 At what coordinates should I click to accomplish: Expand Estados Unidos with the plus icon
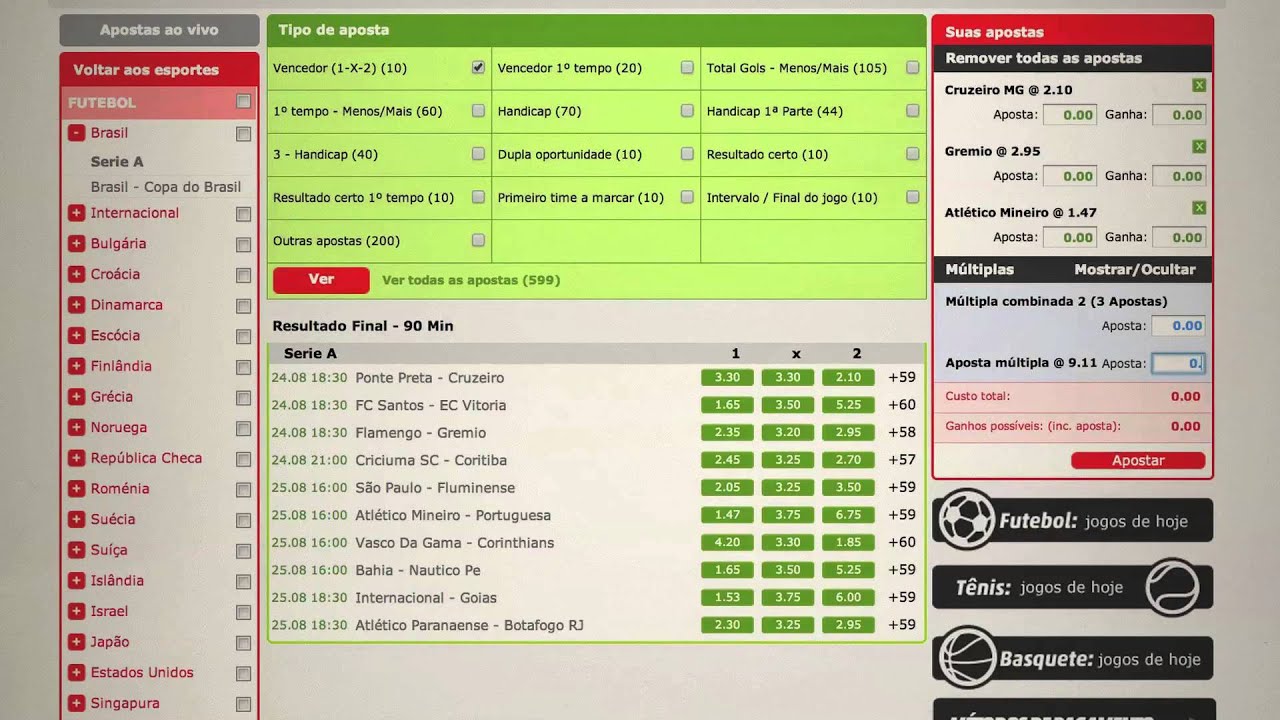(x=76, y=673)
